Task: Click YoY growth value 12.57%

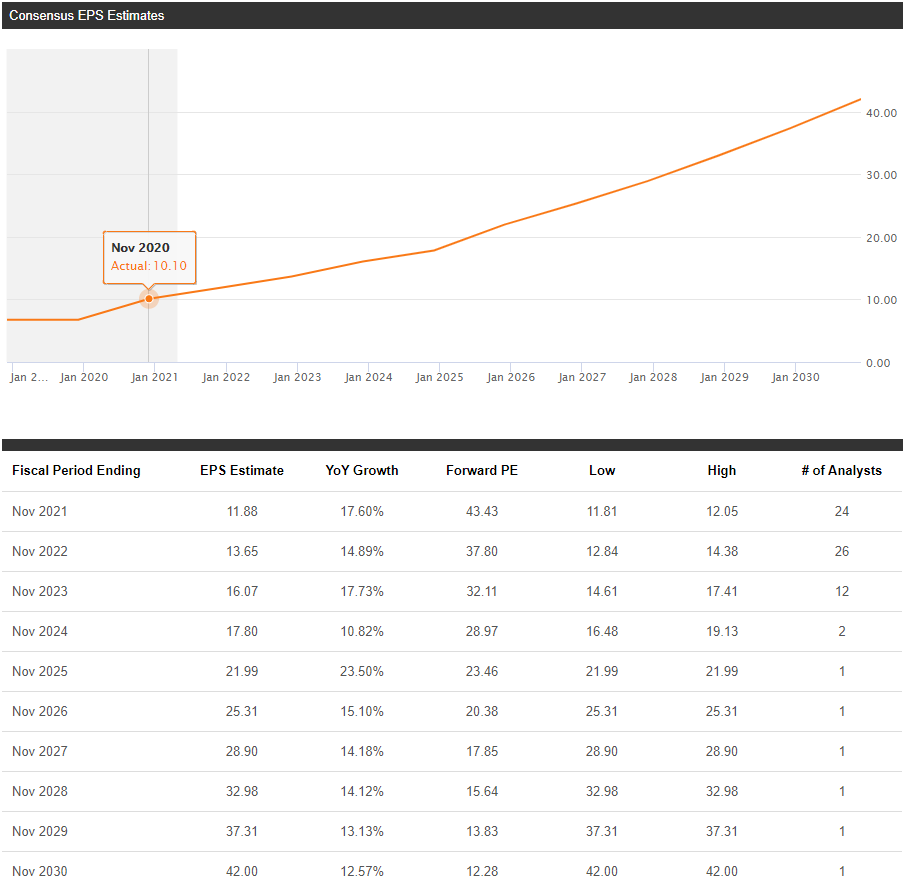Action: (362, 871)
